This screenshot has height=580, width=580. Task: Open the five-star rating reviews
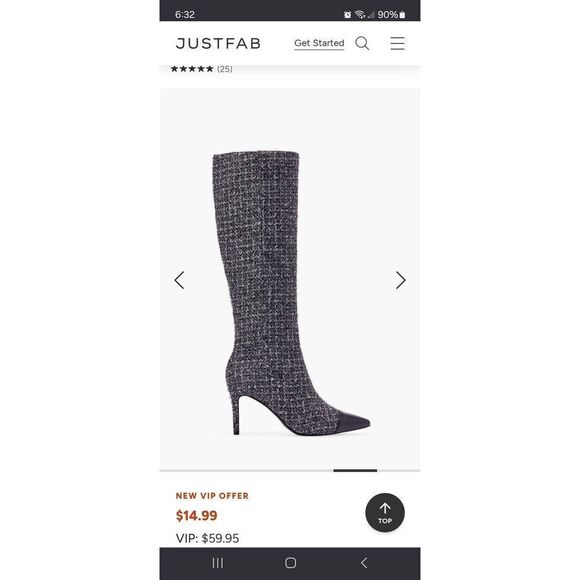point(192,69)
